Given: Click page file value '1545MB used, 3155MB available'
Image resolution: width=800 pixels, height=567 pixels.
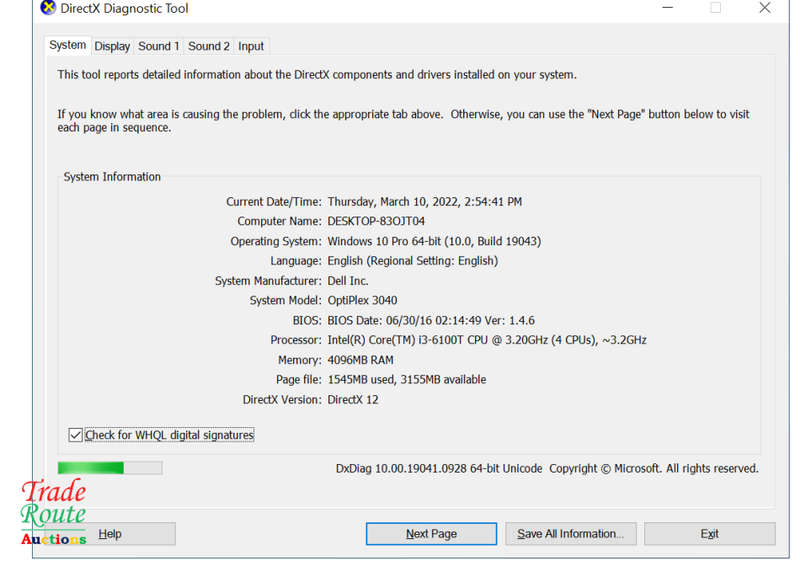Looking at the screenshot, I should pyautogui.click(x=407, y=380).
